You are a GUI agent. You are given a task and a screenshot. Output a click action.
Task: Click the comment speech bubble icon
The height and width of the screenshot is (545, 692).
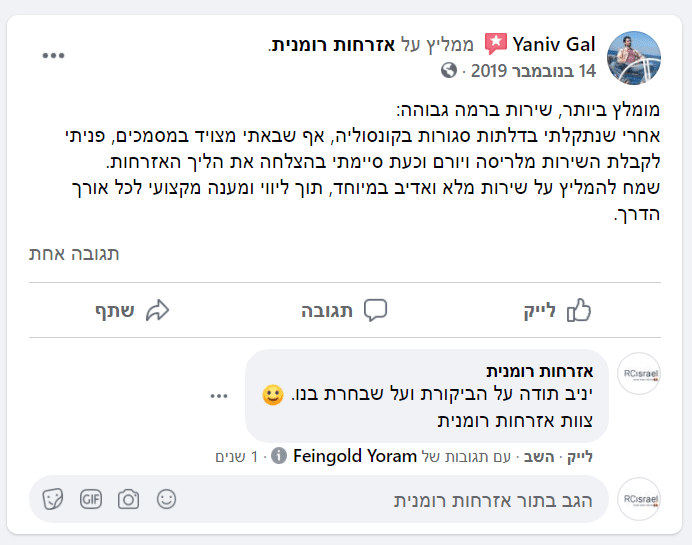pyautogui.click(x=375, y=311)
